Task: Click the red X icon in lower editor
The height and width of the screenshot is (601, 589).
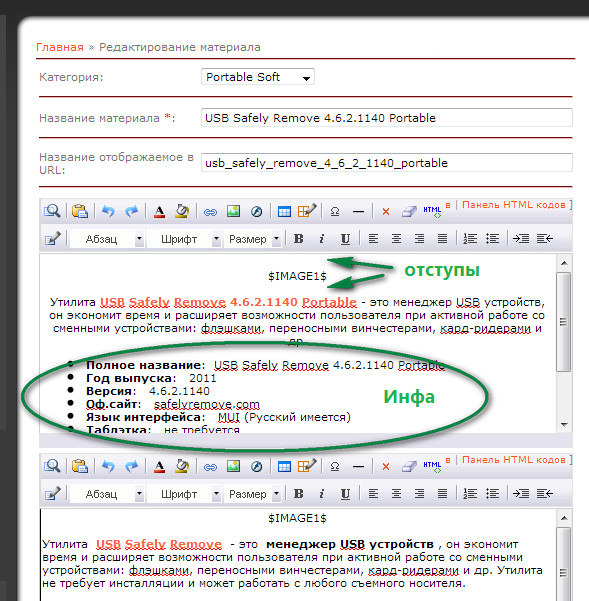Action: click(x=386, y=467)
